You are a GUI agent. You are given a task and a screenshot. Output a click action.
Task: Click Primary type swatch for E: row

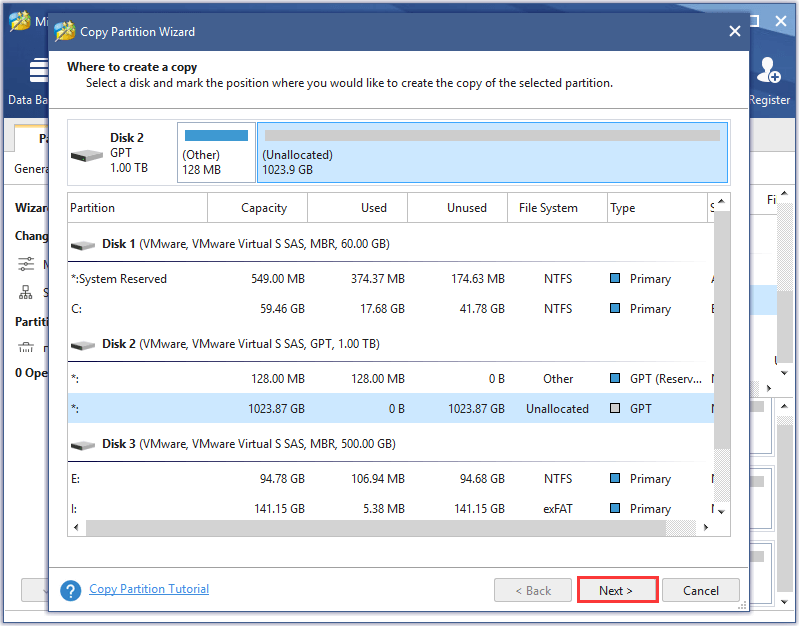tap(615, 478)
